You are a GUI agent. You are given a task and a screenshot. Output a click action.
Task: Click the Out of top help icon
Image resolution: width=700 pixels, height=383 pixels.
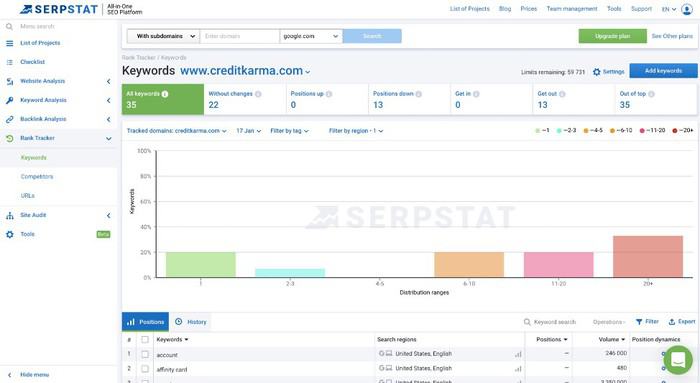click(x=651, y=94)
